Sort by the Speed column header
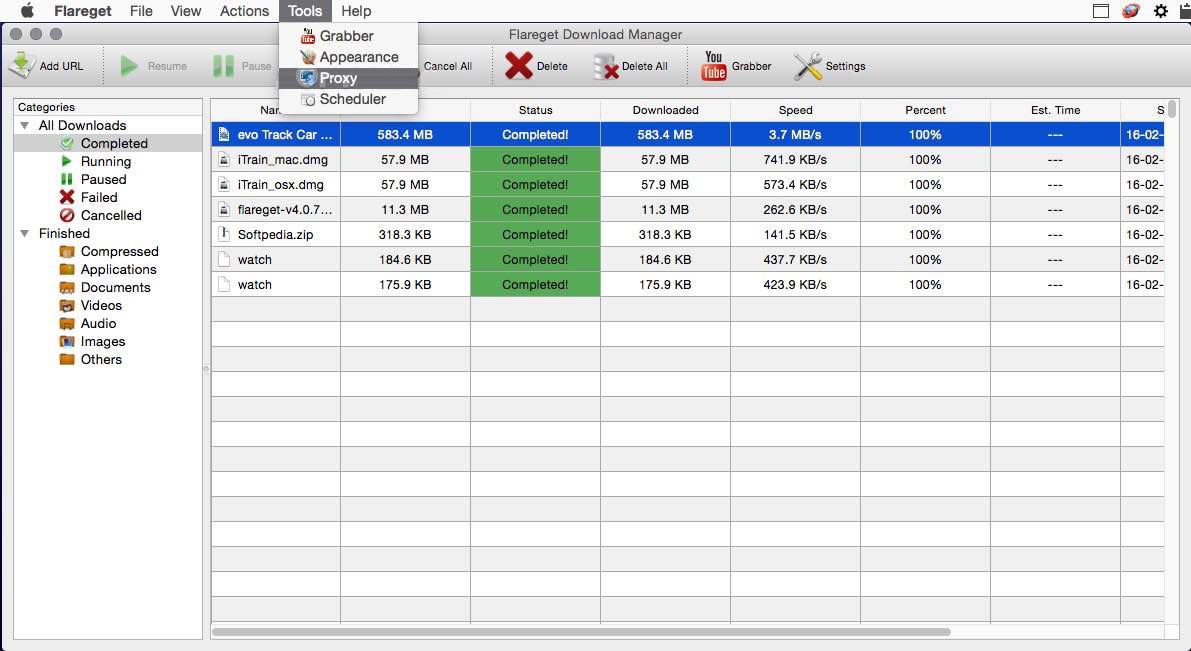 [x=795, y=110]
